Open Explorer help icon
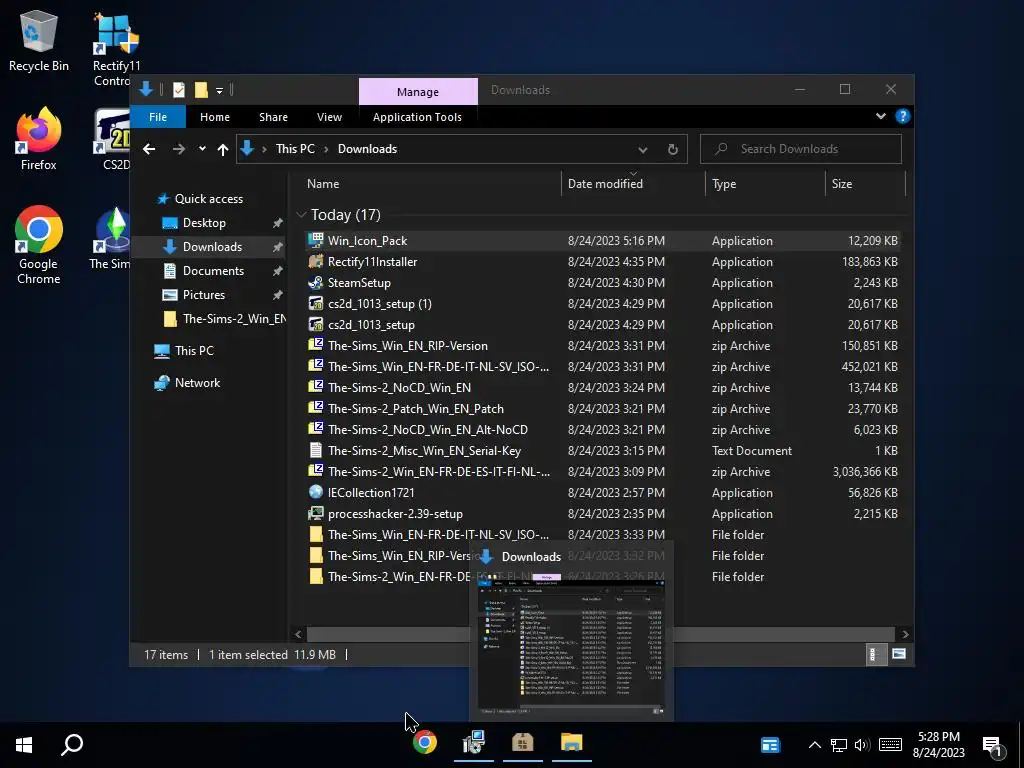The width and height of the screenshot is (1024, 768). coord(903,116)
